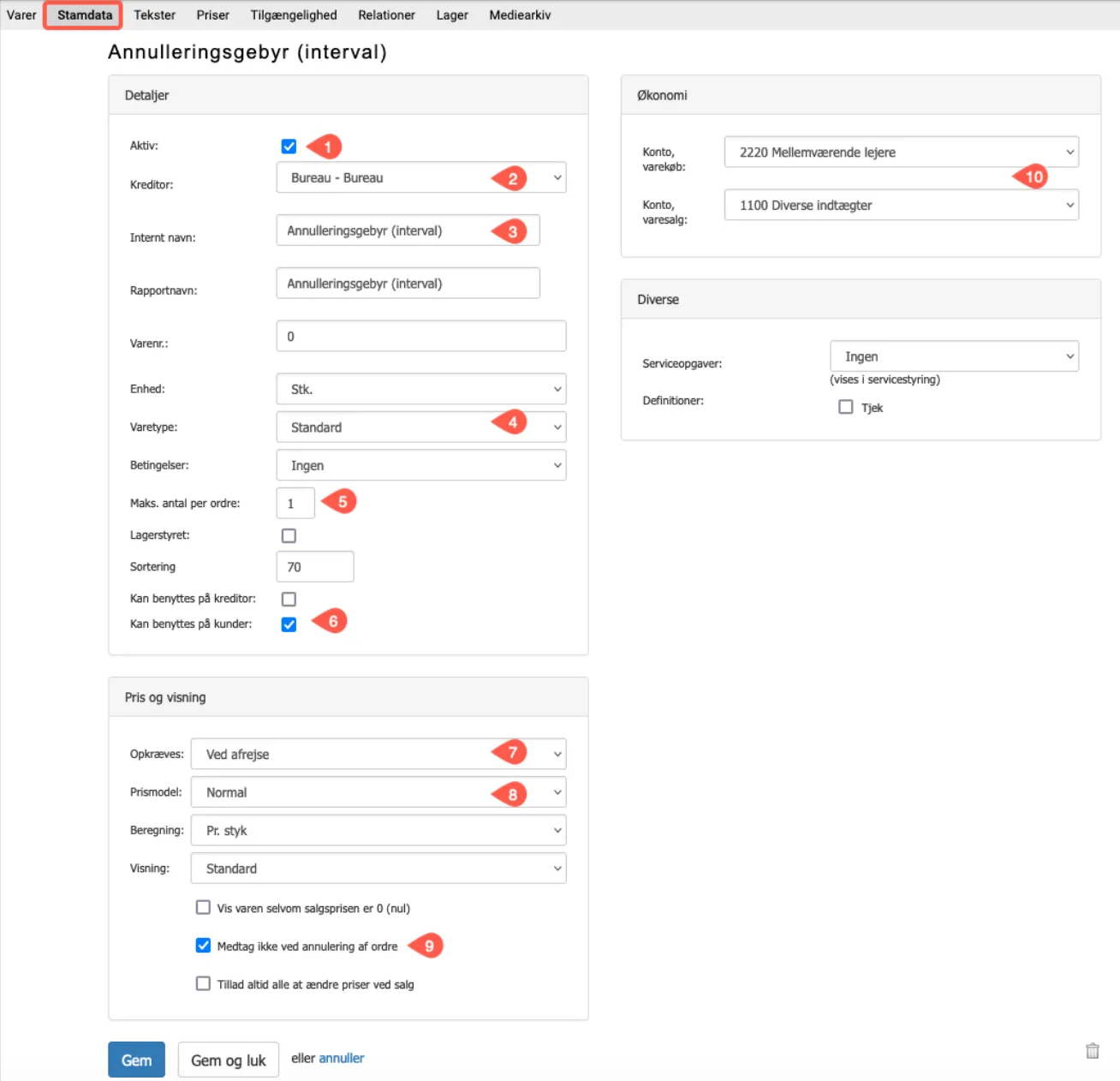1120x1081 pixels.
Task: Click the trash delete icon
Action: tap(1092, 1051)
